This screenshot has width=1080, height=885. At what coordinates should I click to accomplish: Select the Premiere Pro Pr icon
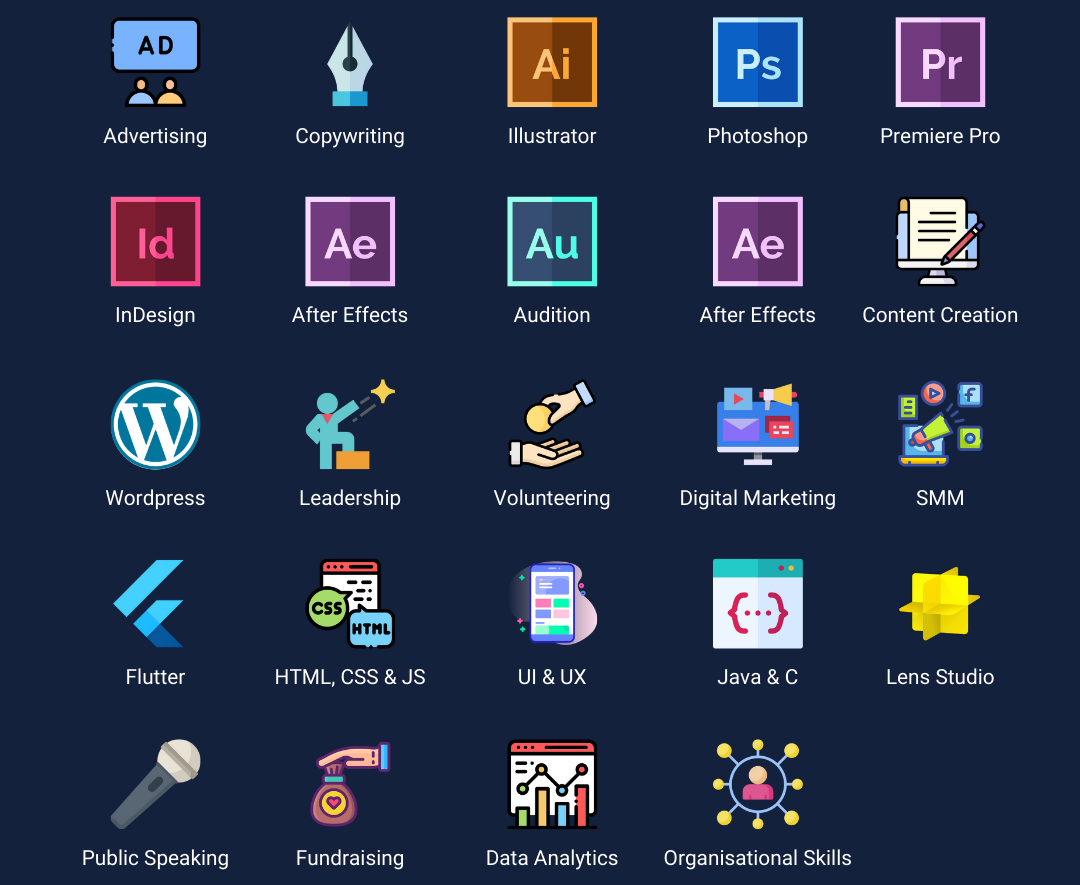[940, 62]
